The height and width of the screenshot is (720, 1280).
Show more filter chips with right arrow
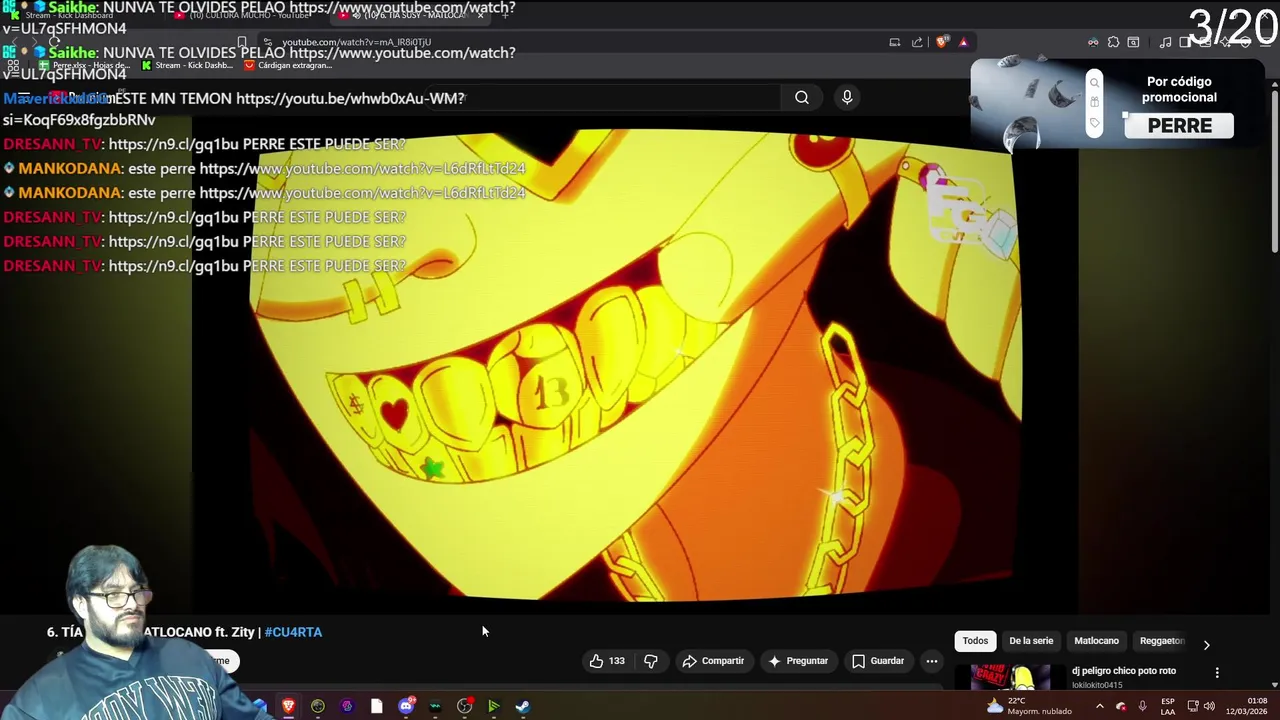click(x=1206, y=644)
